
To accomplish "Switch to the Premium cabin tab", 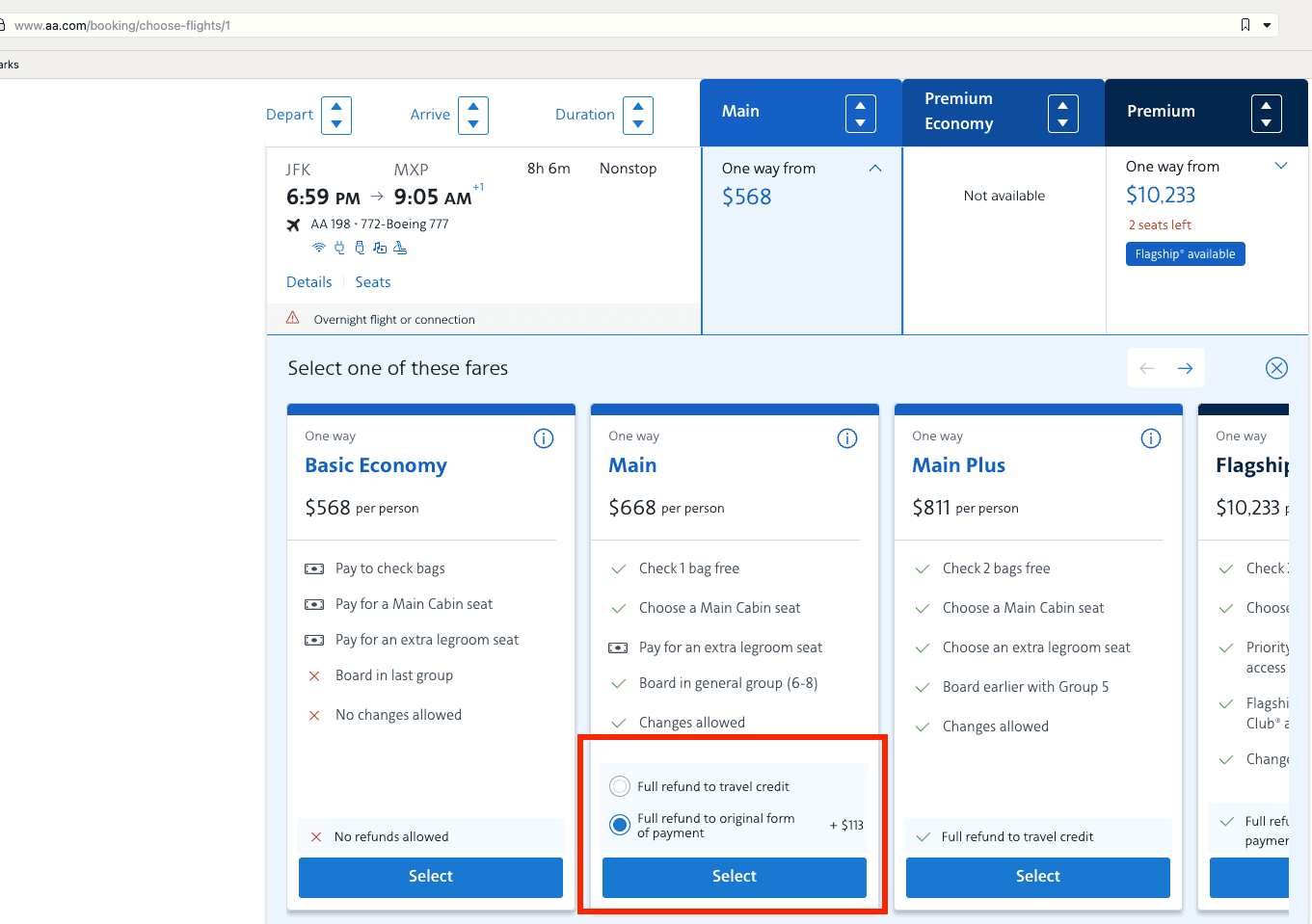I will click(x=1161, y=112).
